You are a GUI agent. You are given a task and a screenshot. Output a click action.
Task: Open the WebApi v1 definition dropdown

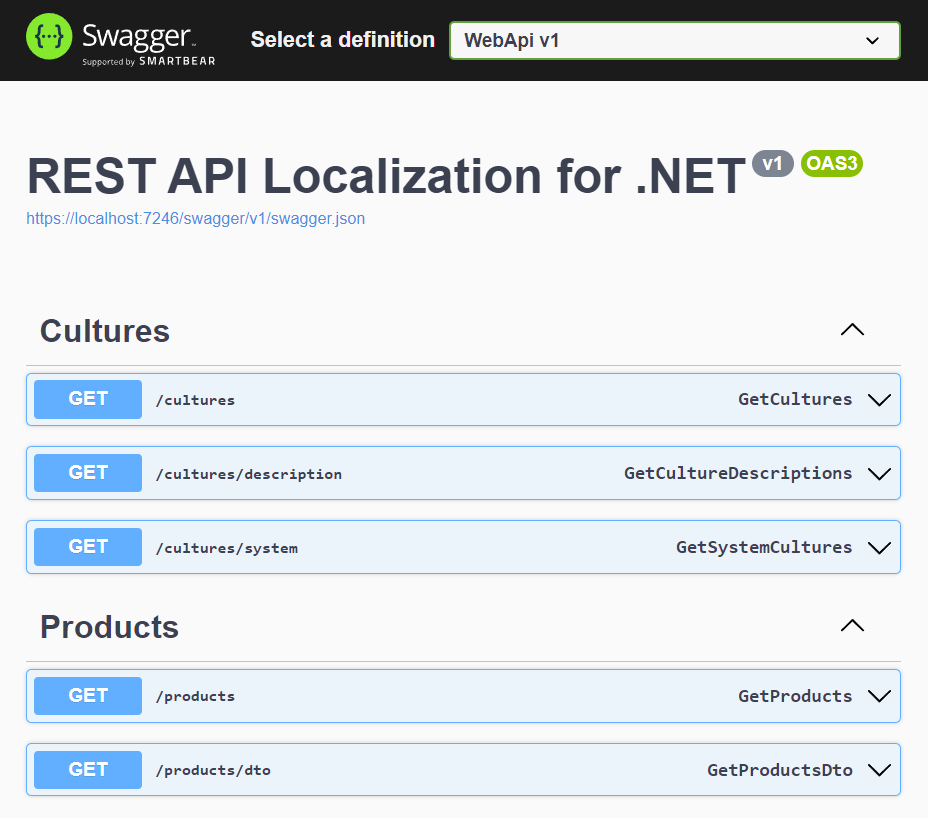pos(675,40)
